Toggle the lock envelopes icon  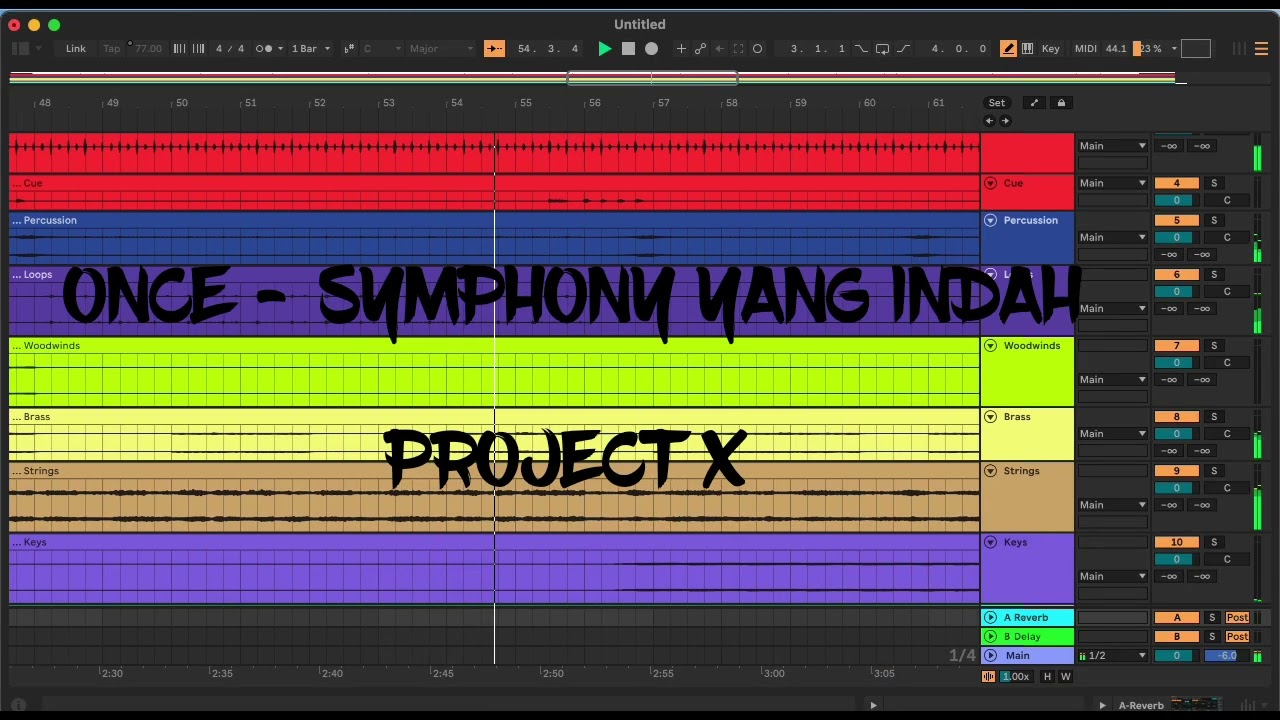pyautogui.click(x=1061, y=103)
